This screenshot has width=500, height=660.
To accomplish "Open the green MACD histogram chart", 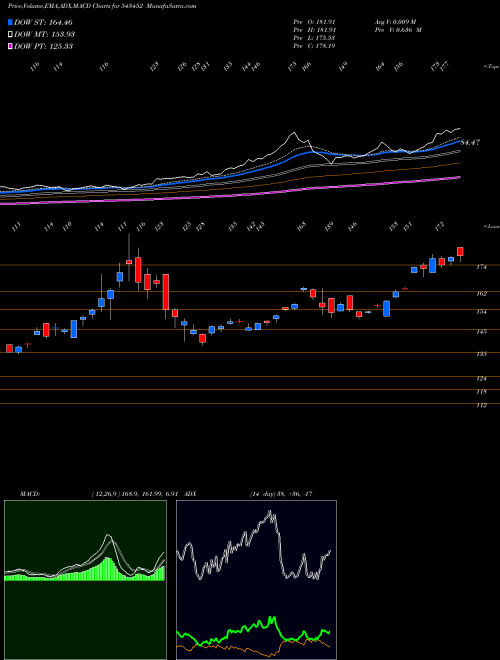I will click(x=85, y=580).
